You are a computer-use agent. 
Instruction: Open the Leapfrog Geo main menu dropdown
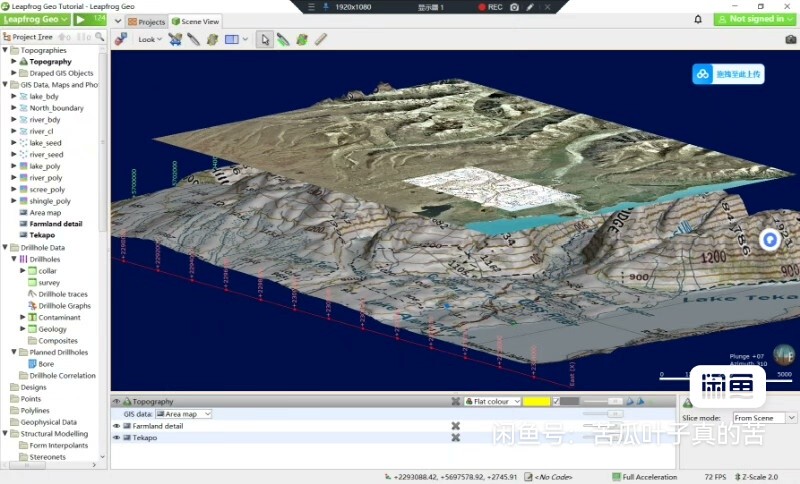click(x=35, y=19)
